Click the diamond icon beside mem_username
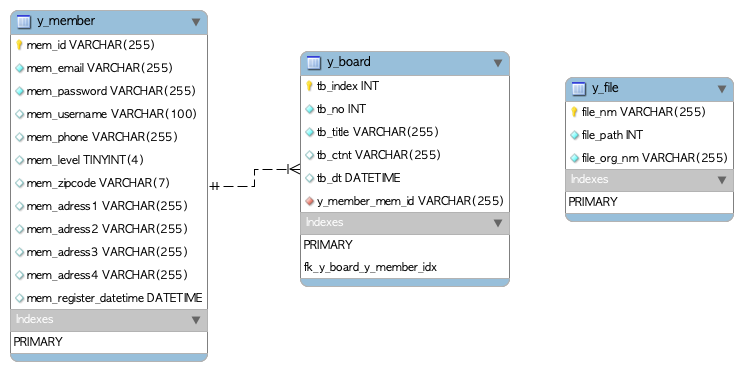 coord(19,114)
